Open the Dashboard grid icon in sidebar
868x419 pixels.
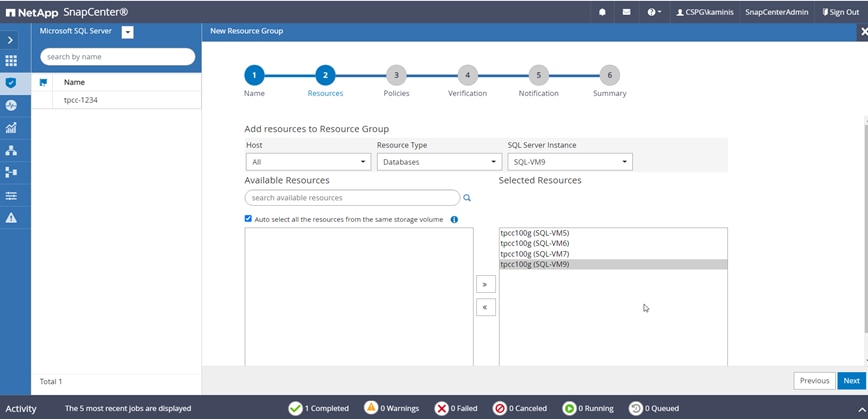[x=11, y=61]
